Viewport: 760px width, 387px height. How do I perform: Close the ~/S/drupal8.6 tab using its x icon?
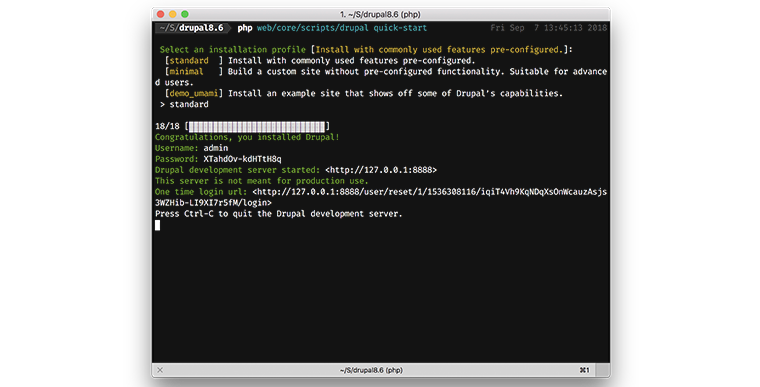click(160, 370)
